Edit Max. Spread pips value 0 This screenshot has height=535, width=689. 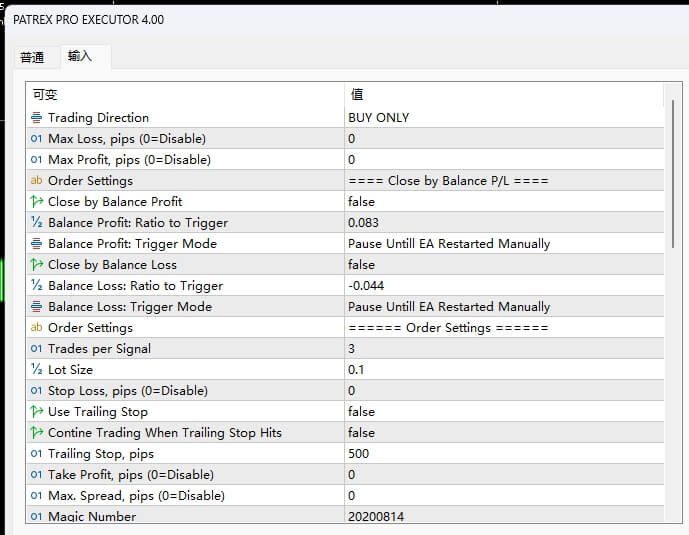pyautogui.click(x=504, y=496)
